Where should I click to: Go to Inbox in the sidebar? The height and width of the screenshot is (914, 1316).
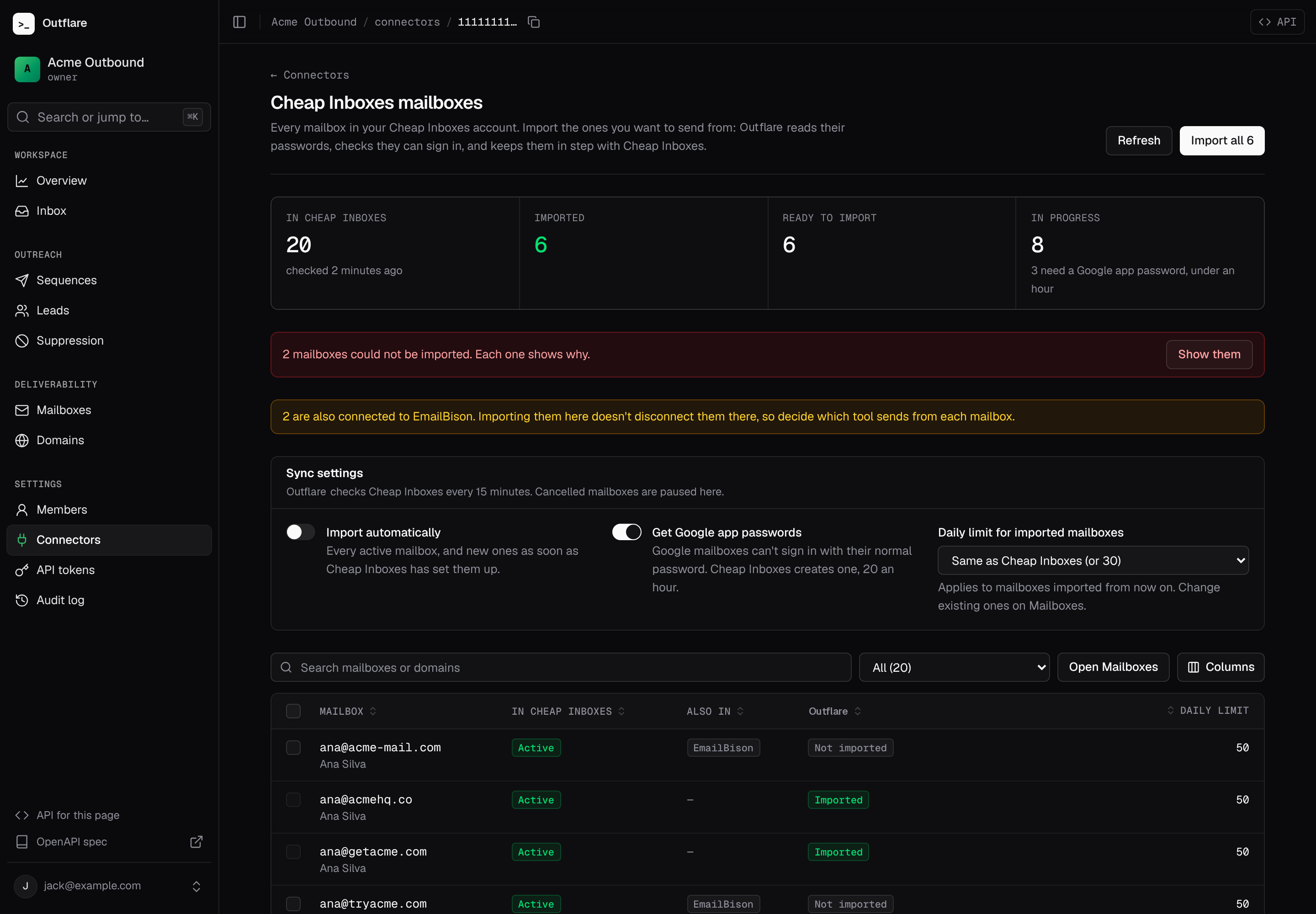[109, 211]
